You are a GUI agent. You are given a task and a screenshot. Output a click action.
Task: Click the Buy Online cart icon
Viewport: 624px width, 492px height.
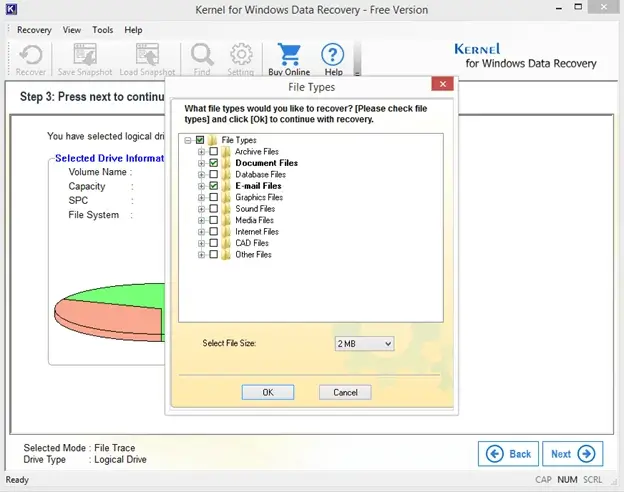(x=289, y=55)
